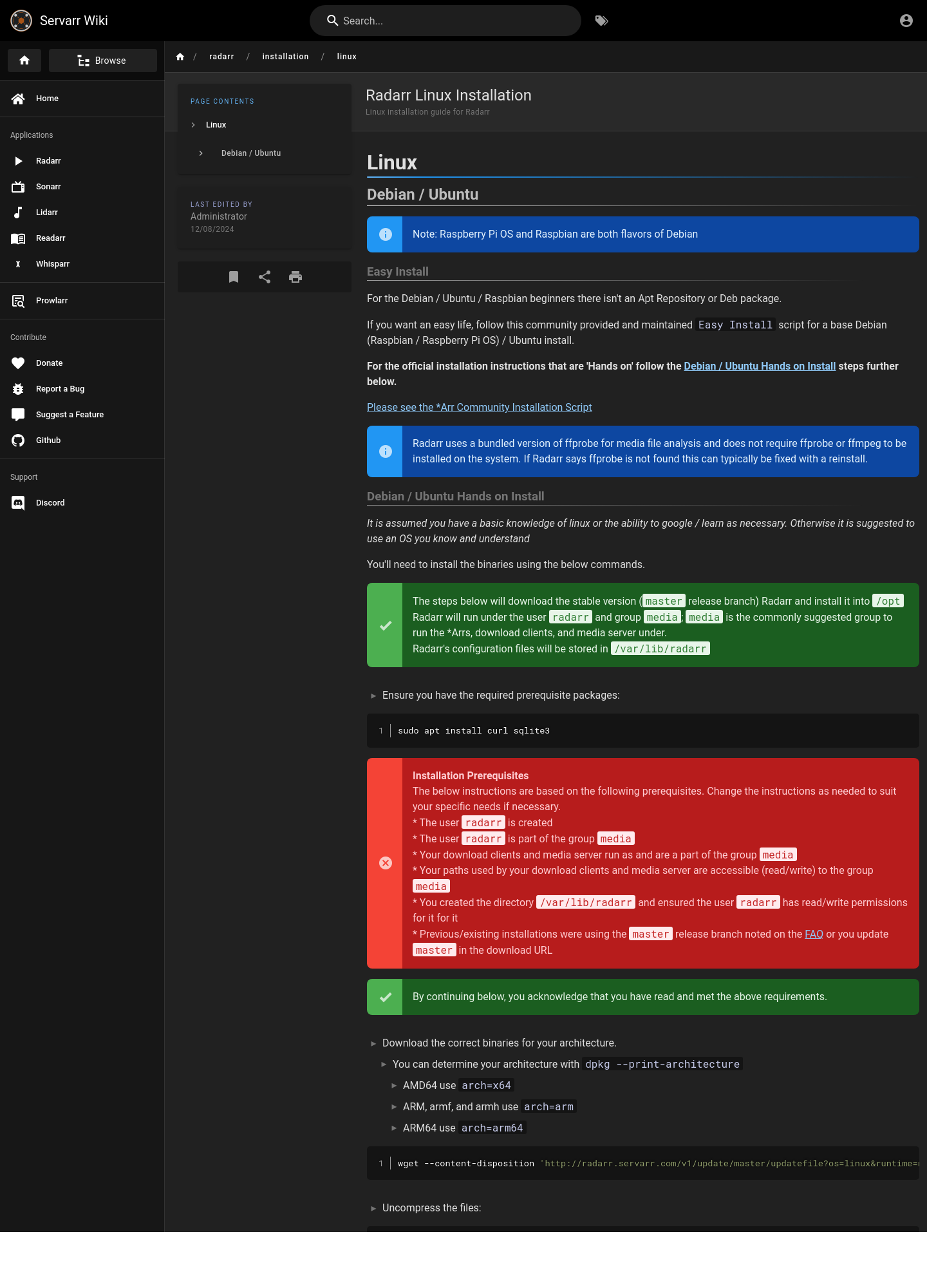Click the Donate heart icon
Image resolution: width=927 pixels, height=1288 pixels.
pos(18,363)
